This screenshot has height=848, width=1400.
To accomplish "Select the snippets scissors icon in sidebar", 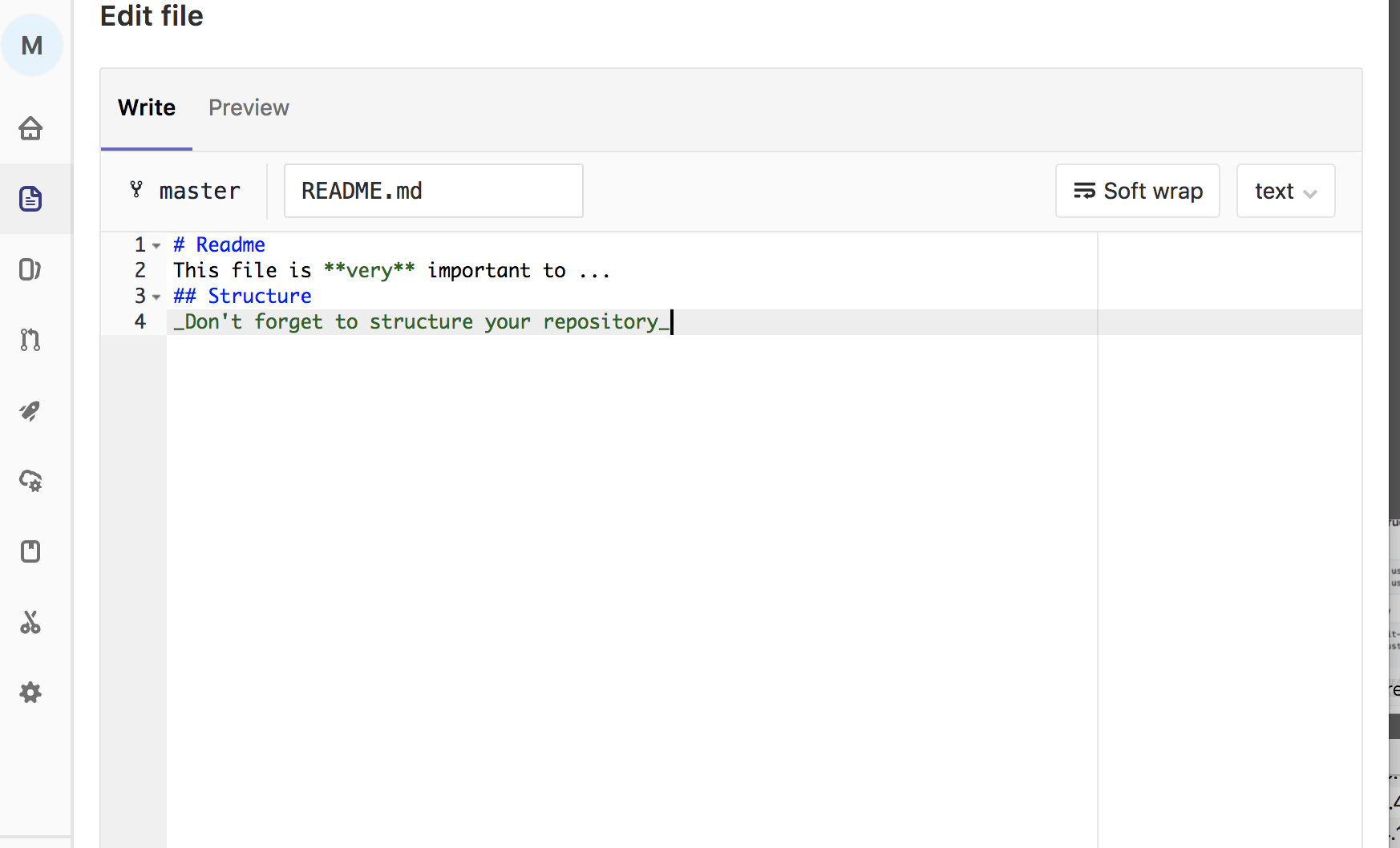I will (x=30, y=623).
